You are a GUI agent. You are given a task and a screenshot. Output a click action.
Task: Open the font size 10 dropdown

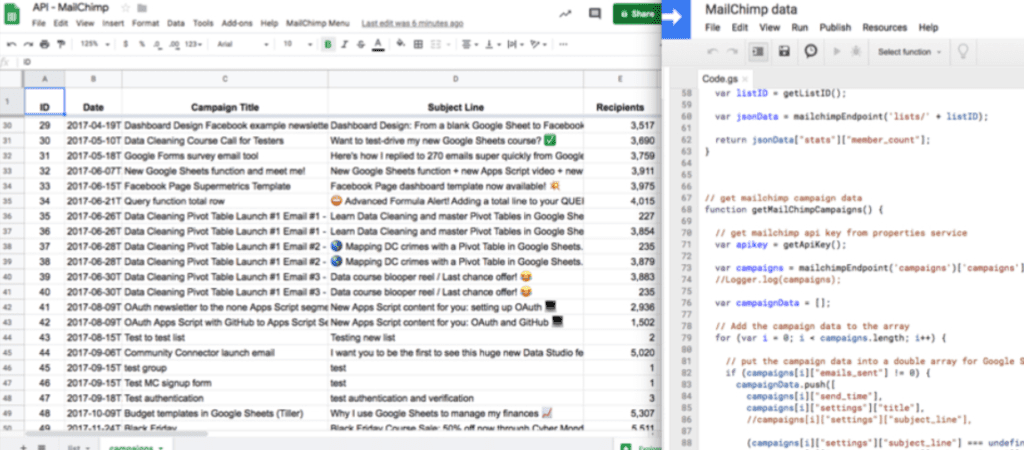pos(298,44)
